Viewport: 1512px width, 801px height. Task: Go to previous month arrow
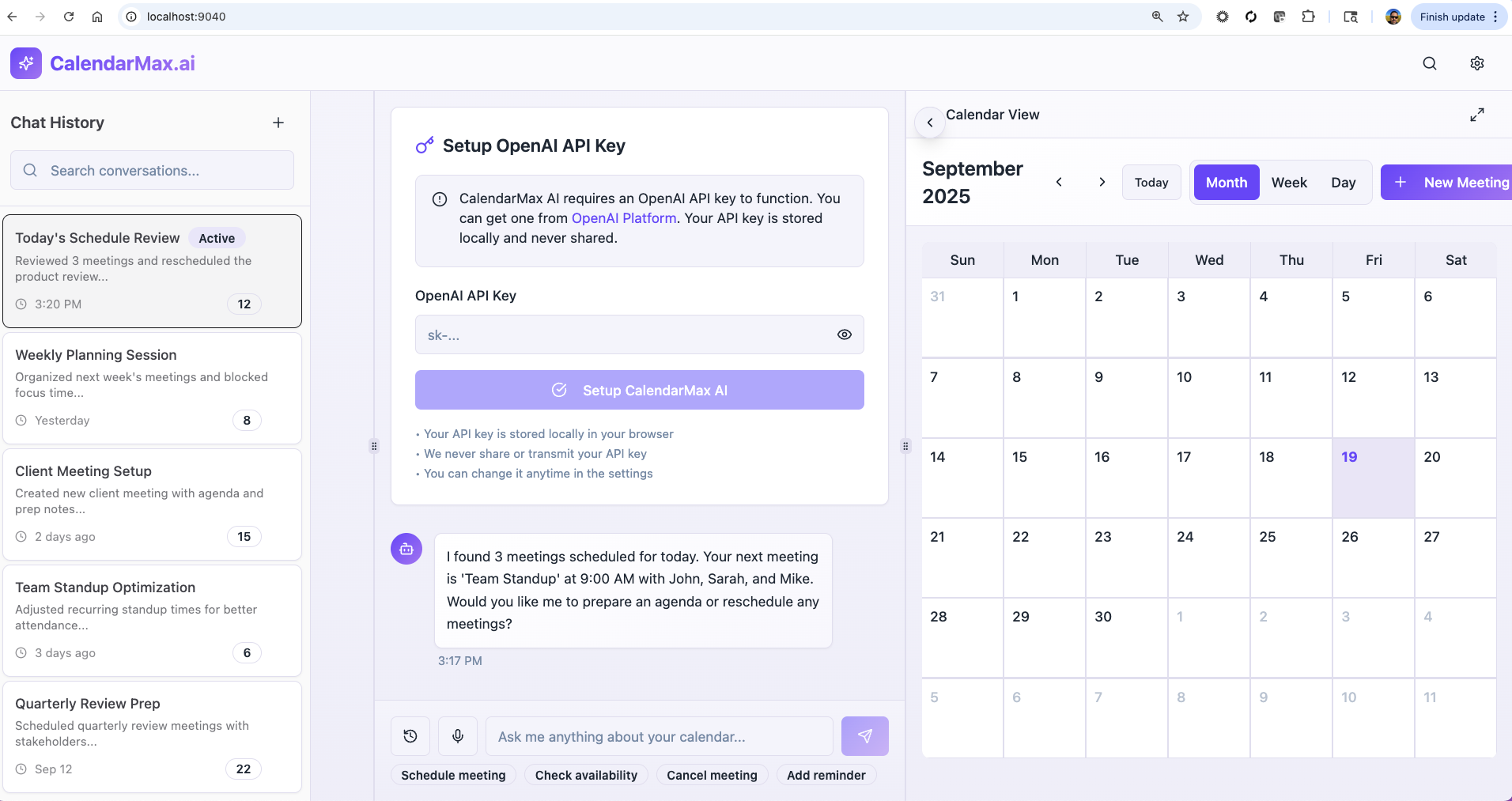(x=1059, y=182)
